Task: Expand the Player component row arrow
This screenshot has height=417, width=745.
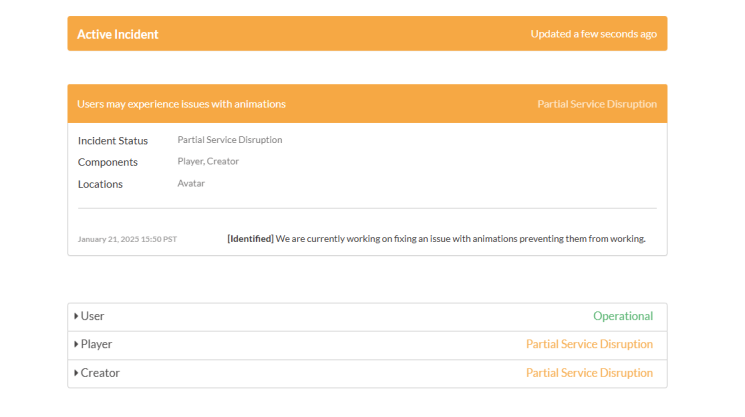Action: 76,344
